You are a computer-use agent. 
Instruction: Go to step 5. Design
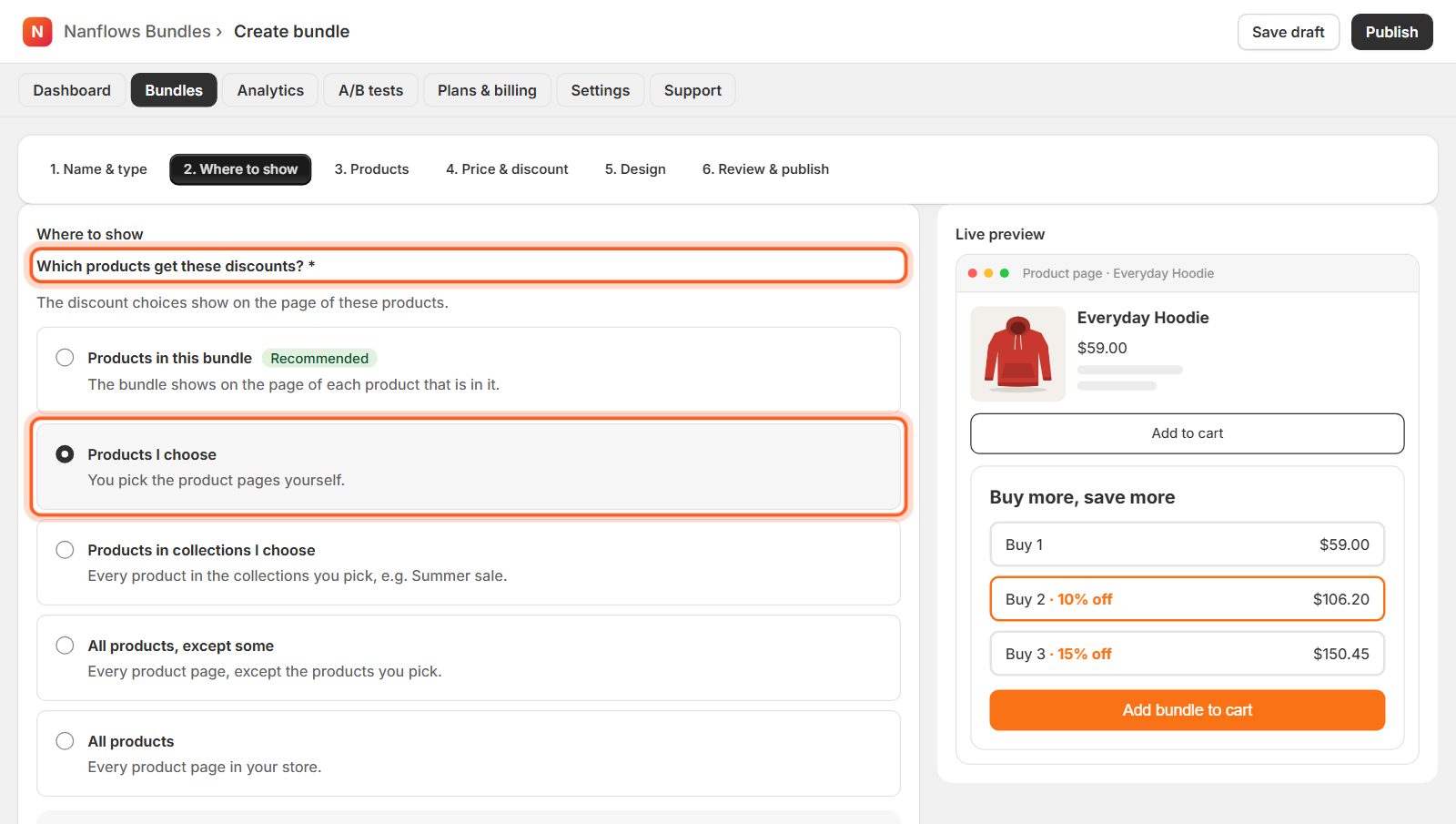click(635, 169)
